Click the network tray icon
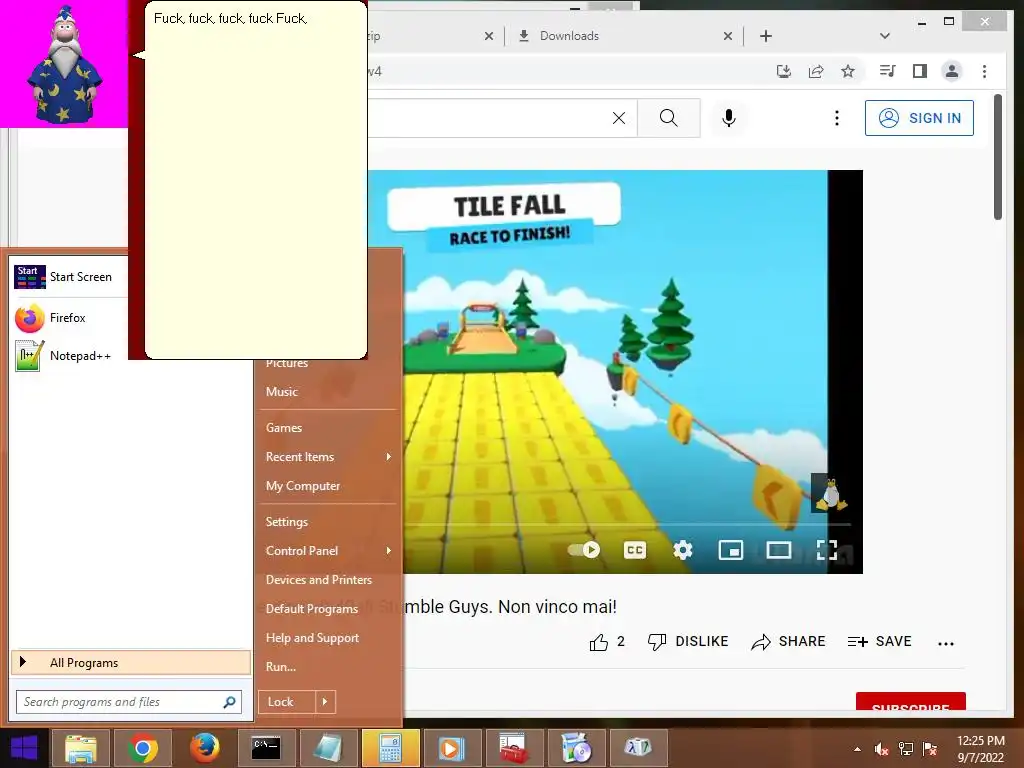1024x768 pixels. click(x=906, y=749)
